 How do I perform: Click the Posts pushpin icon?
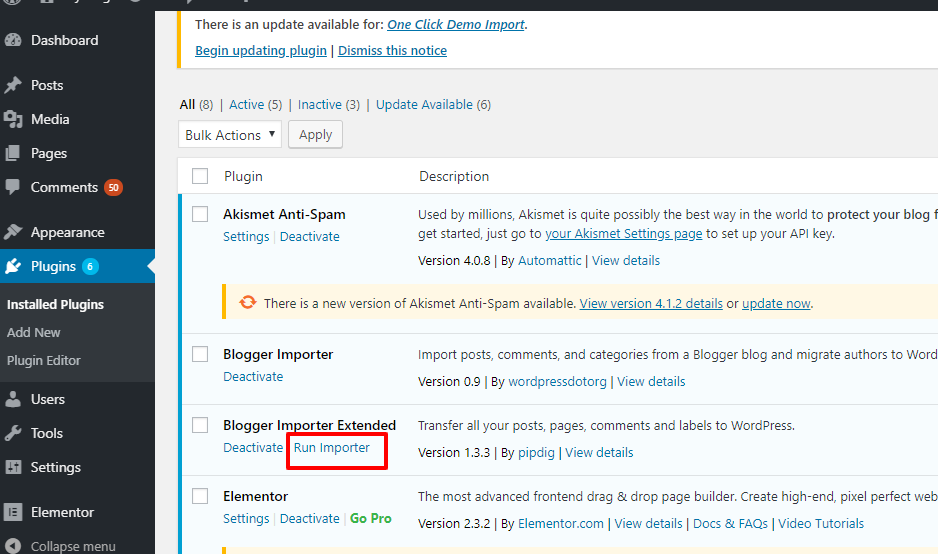(x=13, y=85)
